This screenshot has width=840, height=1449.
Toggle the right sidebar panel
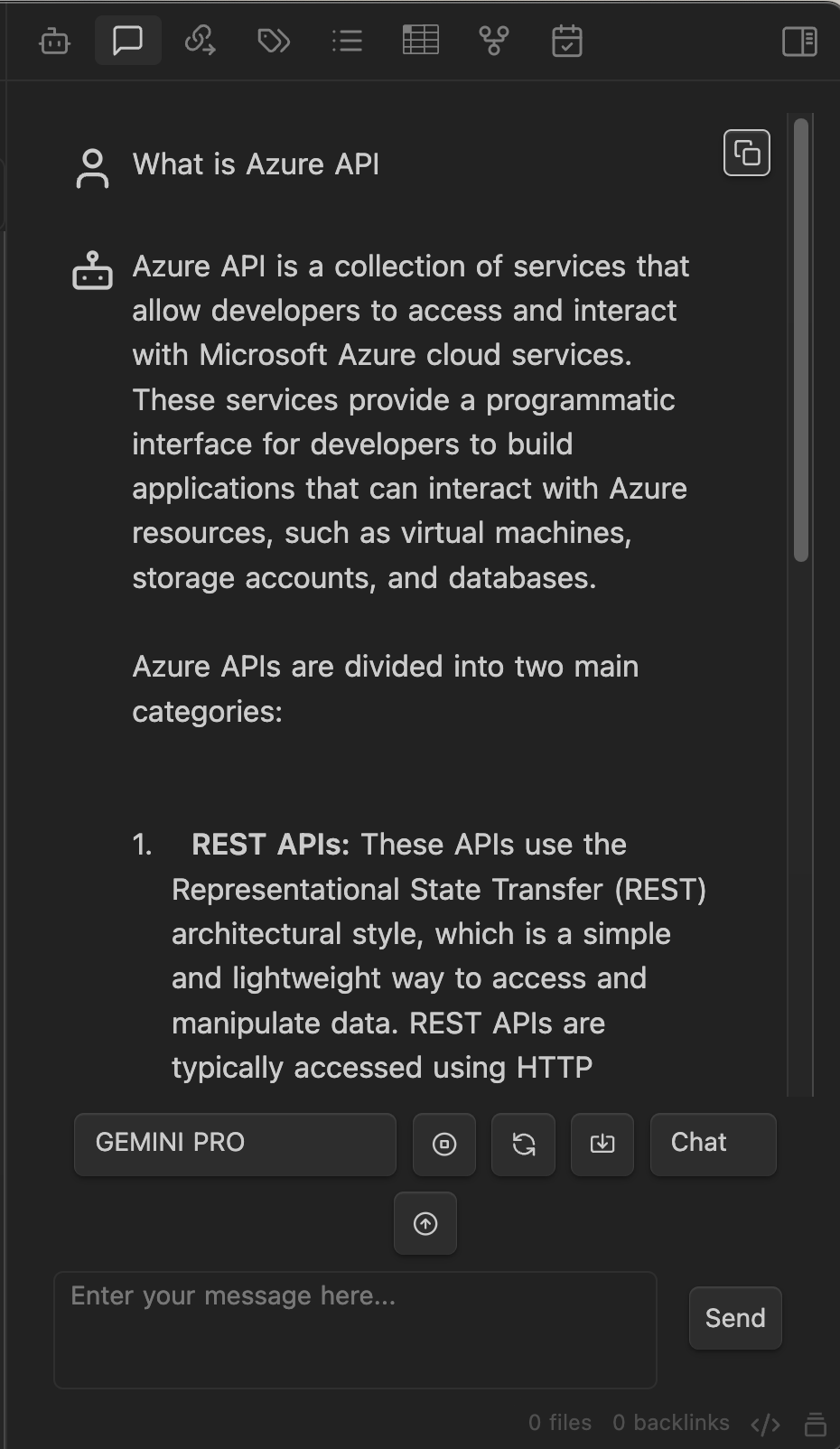(x=799, y=41)
